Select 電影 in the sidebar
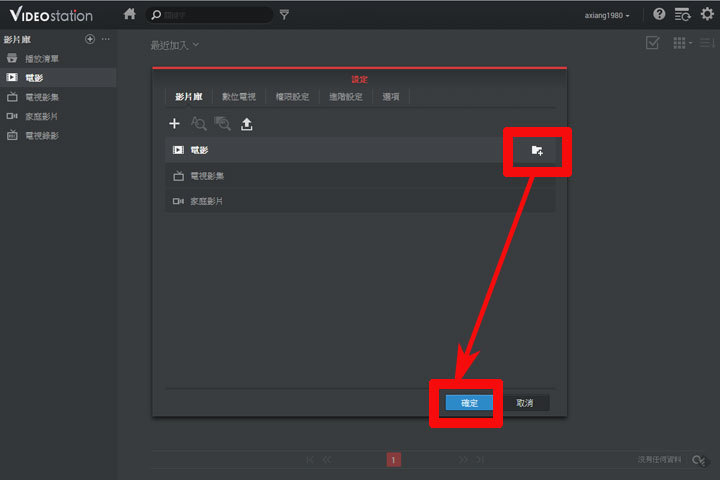This screenshot has height=480, width=720. click(x=57, y=78)
